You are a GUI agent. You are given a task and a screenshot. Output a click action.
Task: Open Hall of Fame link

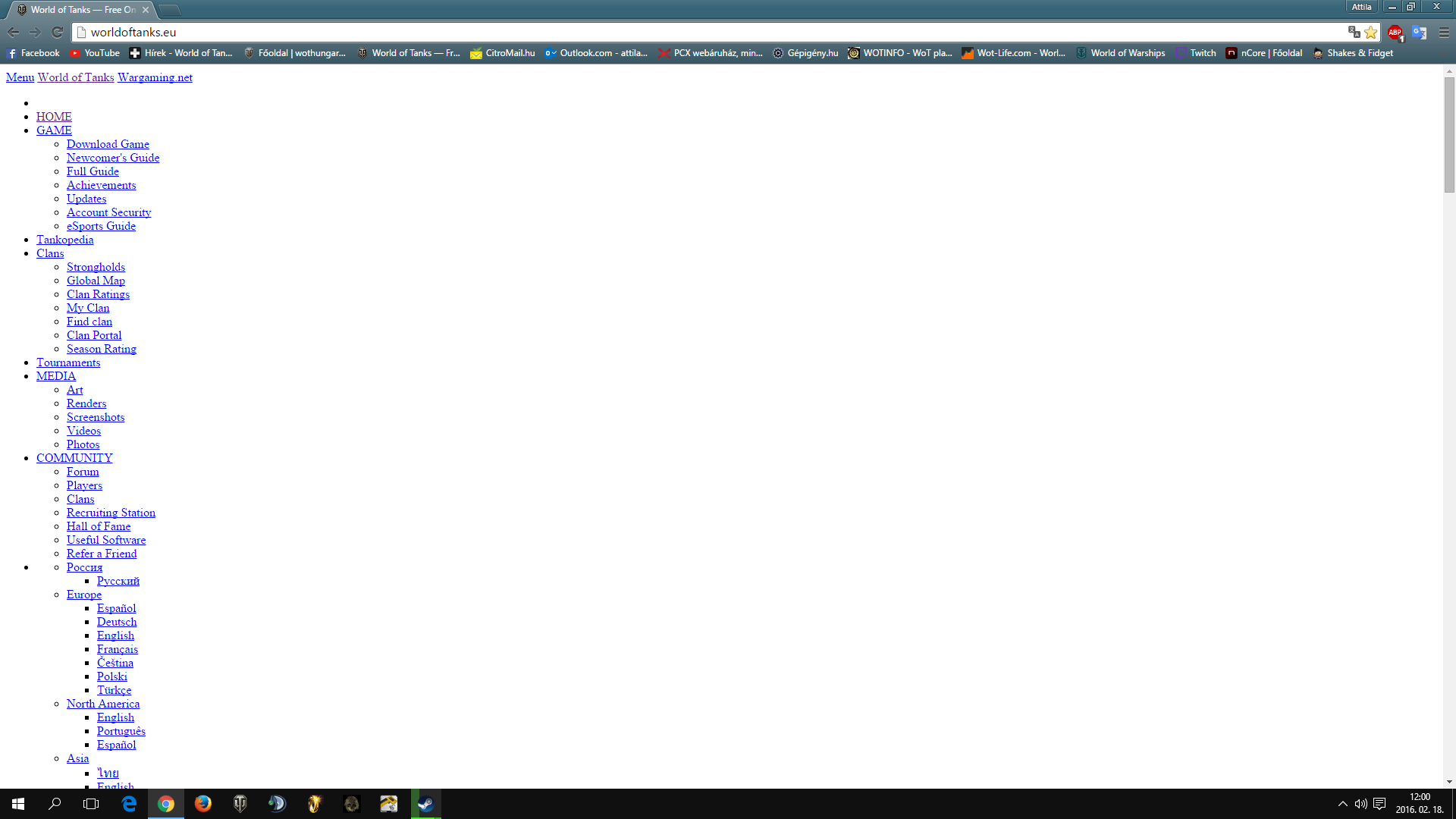click(x=99, y=526)
